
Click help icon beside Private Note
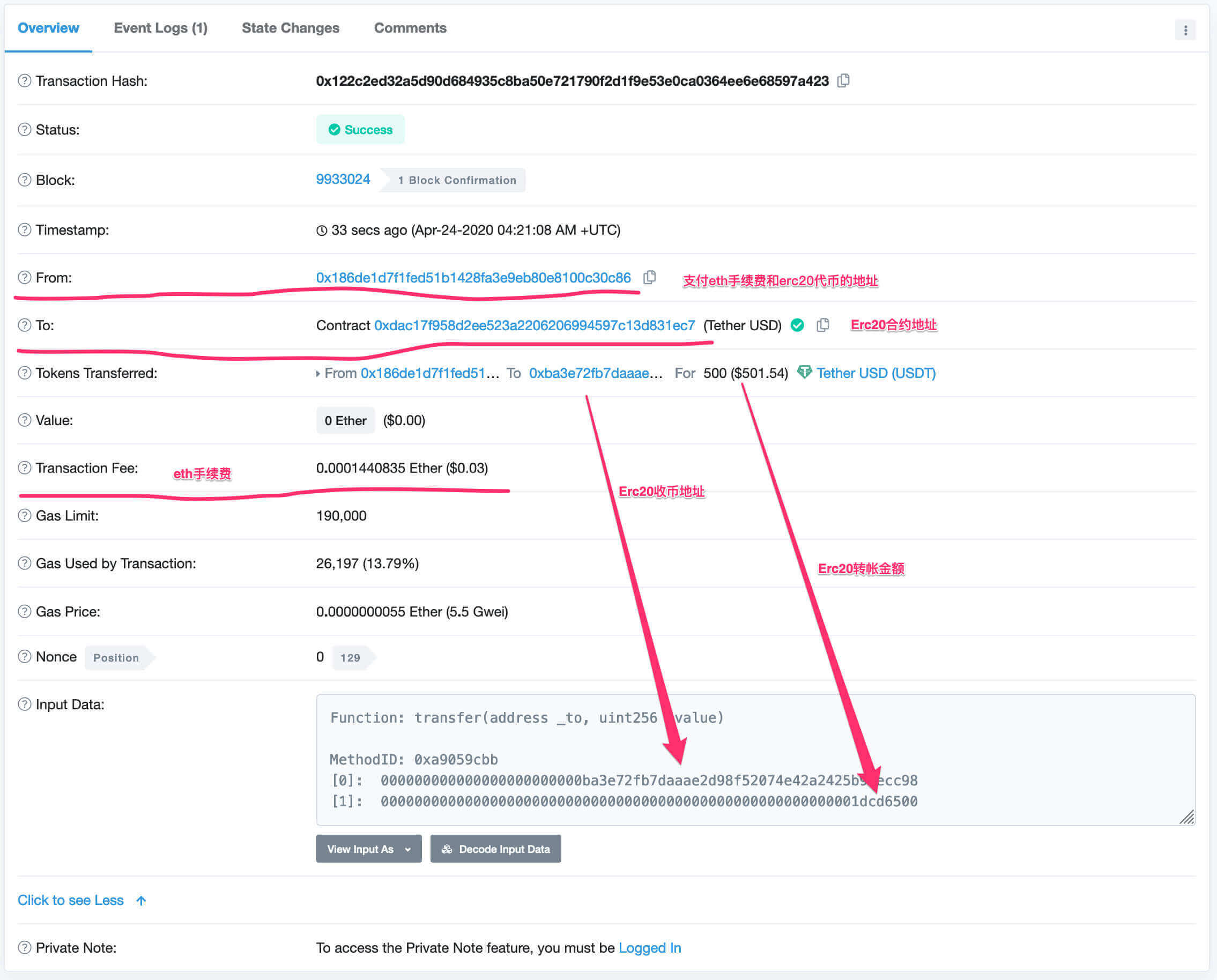coord(24,947)
